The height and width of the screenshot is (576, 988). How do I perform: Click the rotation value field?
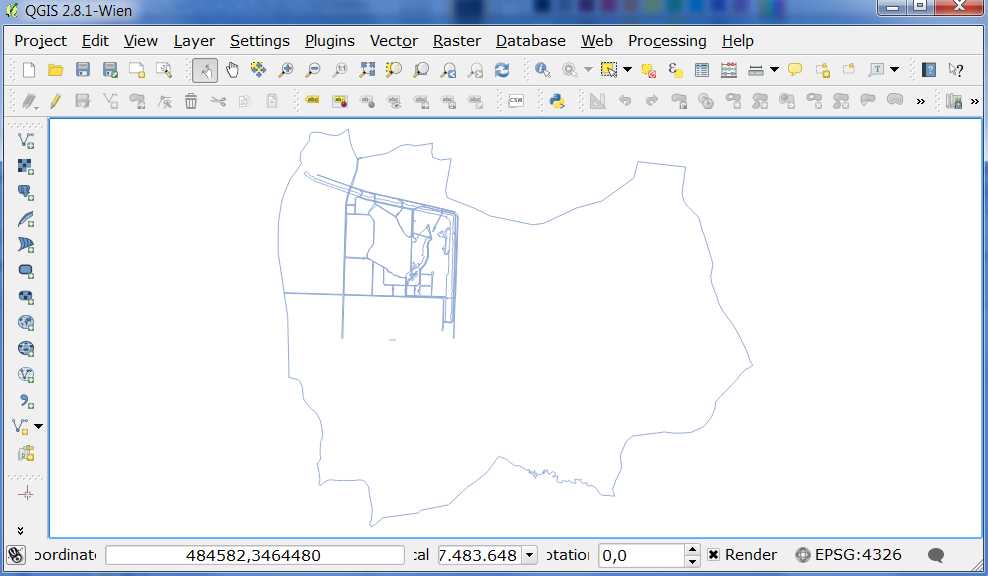[641, 555]
